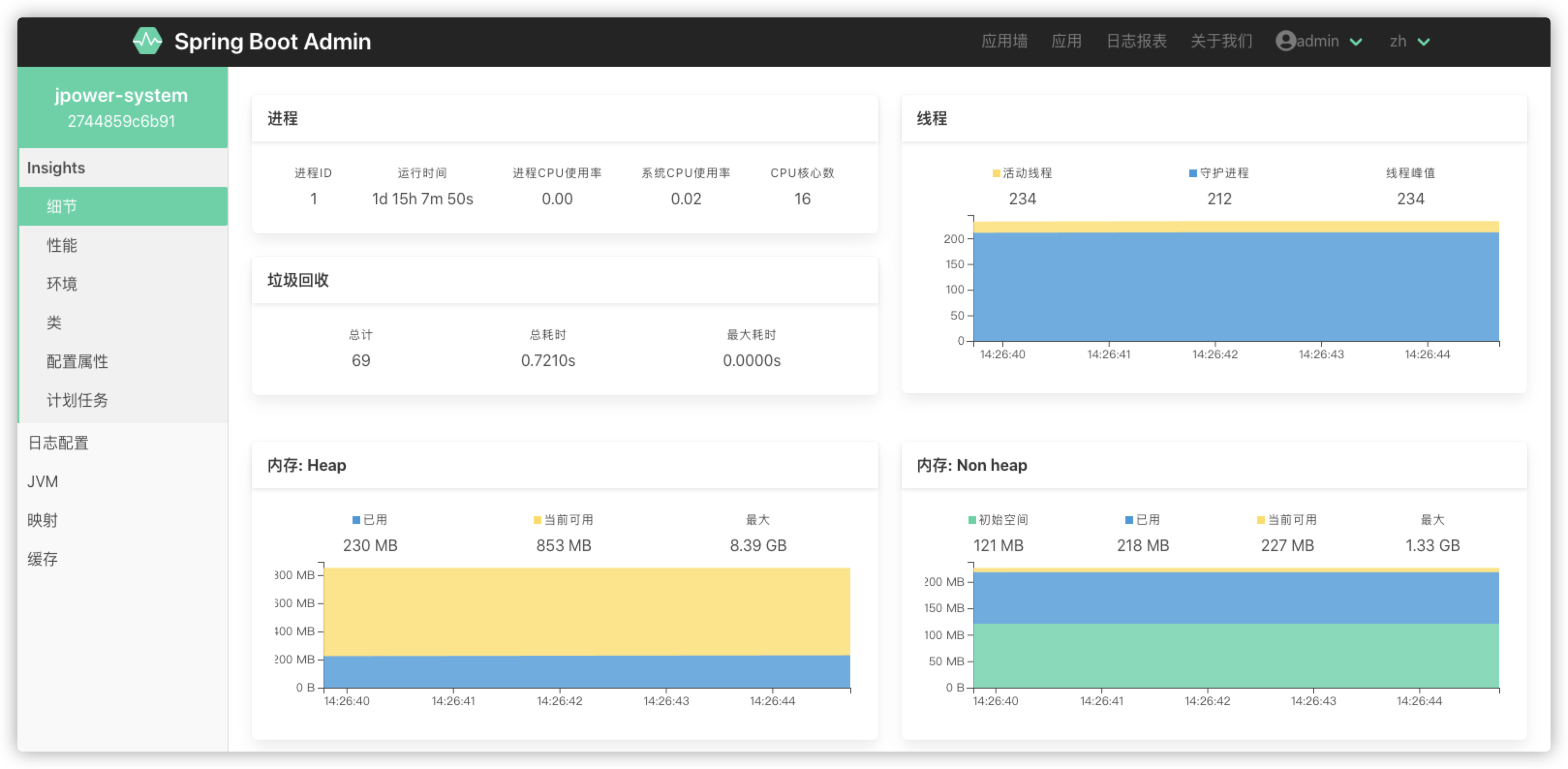The image size is (1568, 769).
Task: Click the Heap committed value 853 MB
Action: pos(564,546)
